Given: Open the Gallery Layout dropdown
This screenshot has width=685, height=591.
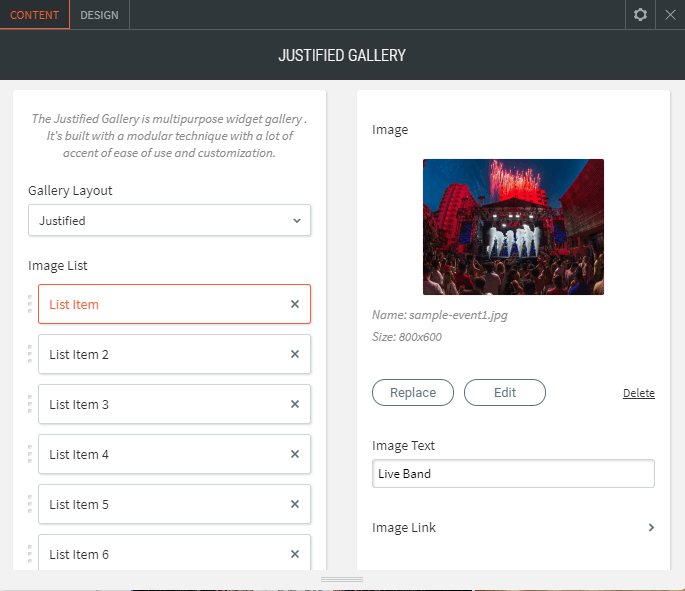Looking at the screenshot, I should (x=169, y=220).
